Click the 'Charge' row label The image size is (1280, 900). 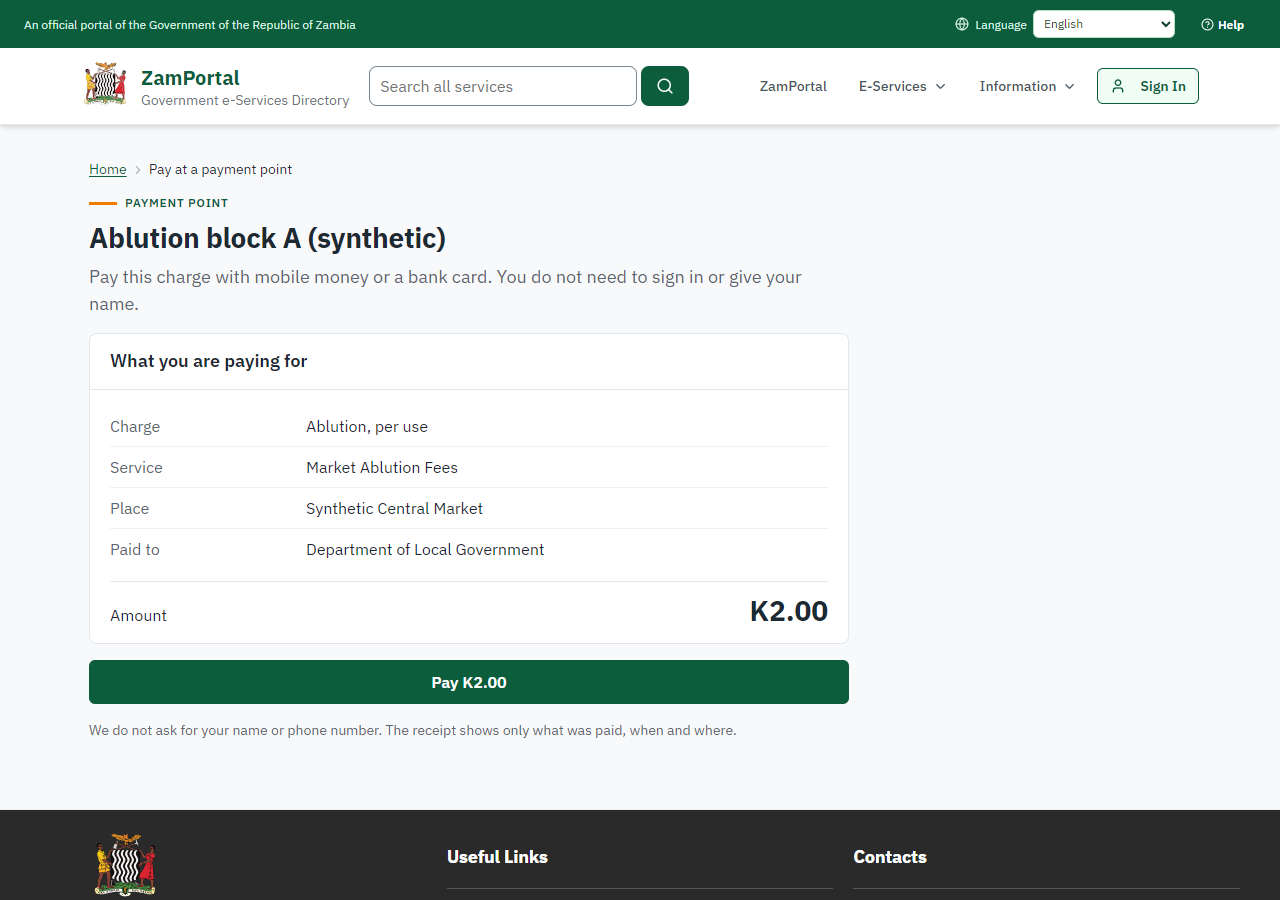tap(135, 426)
